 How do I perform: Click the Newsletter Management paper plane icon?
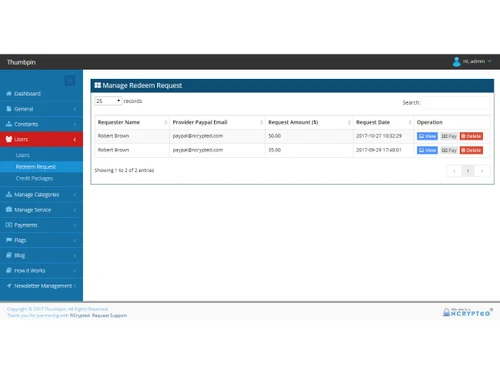click(9, 286)
